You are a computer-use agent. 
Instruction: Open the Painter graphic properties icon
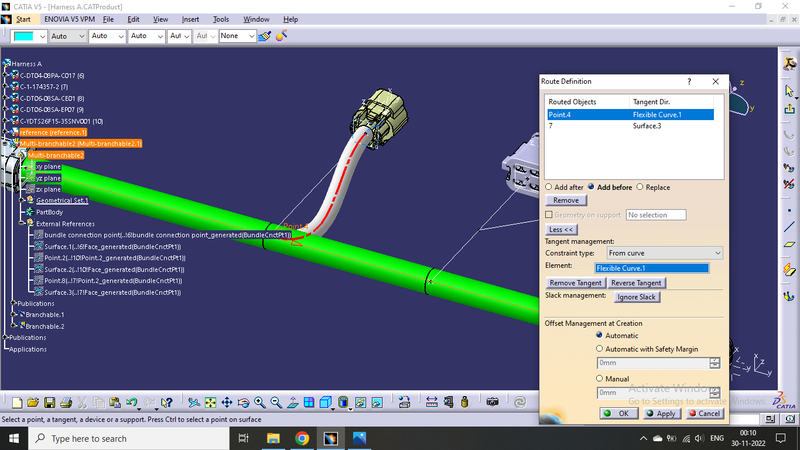[x=264, y=36]
